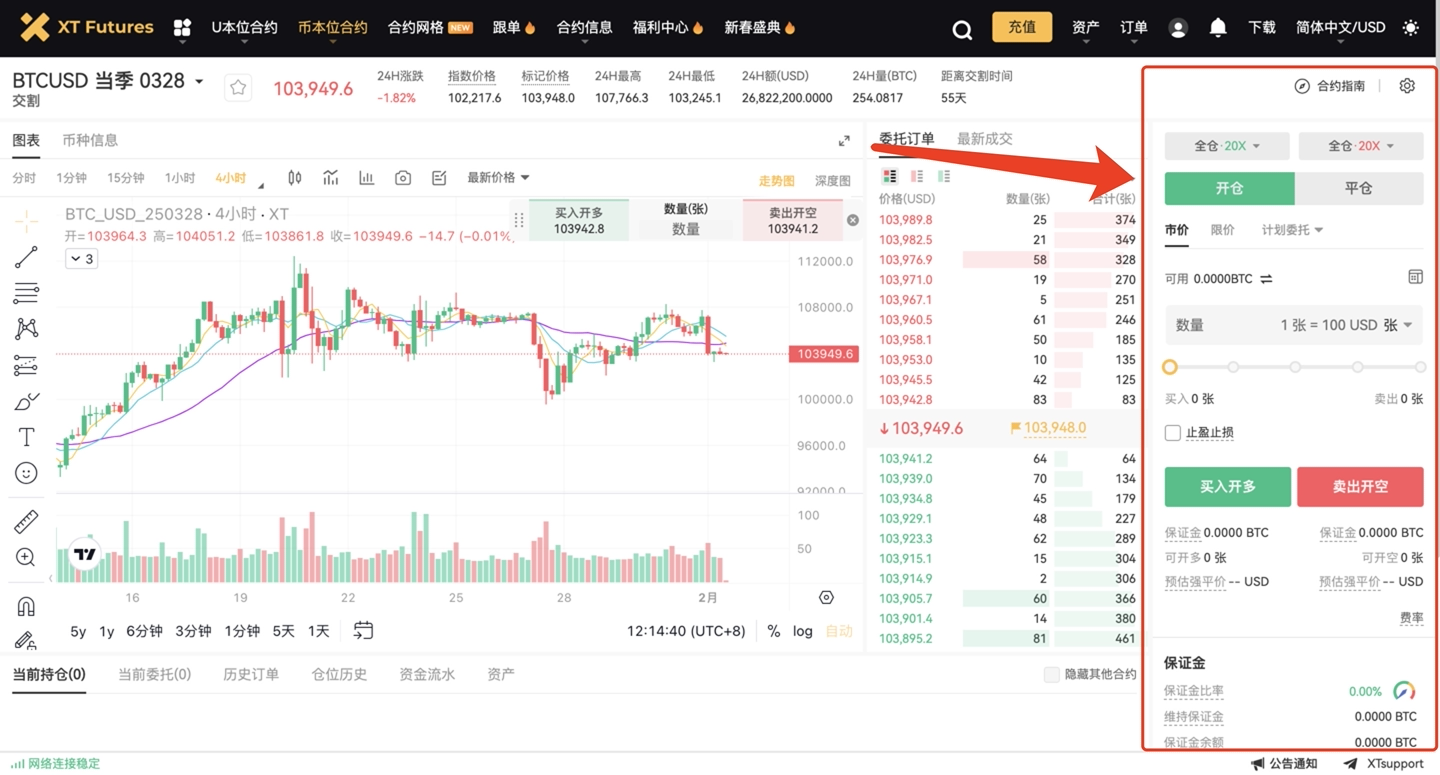Check the 止盈止损 checkbox
This screenshot has height=775, width=1440.
tap(1173, 433)
